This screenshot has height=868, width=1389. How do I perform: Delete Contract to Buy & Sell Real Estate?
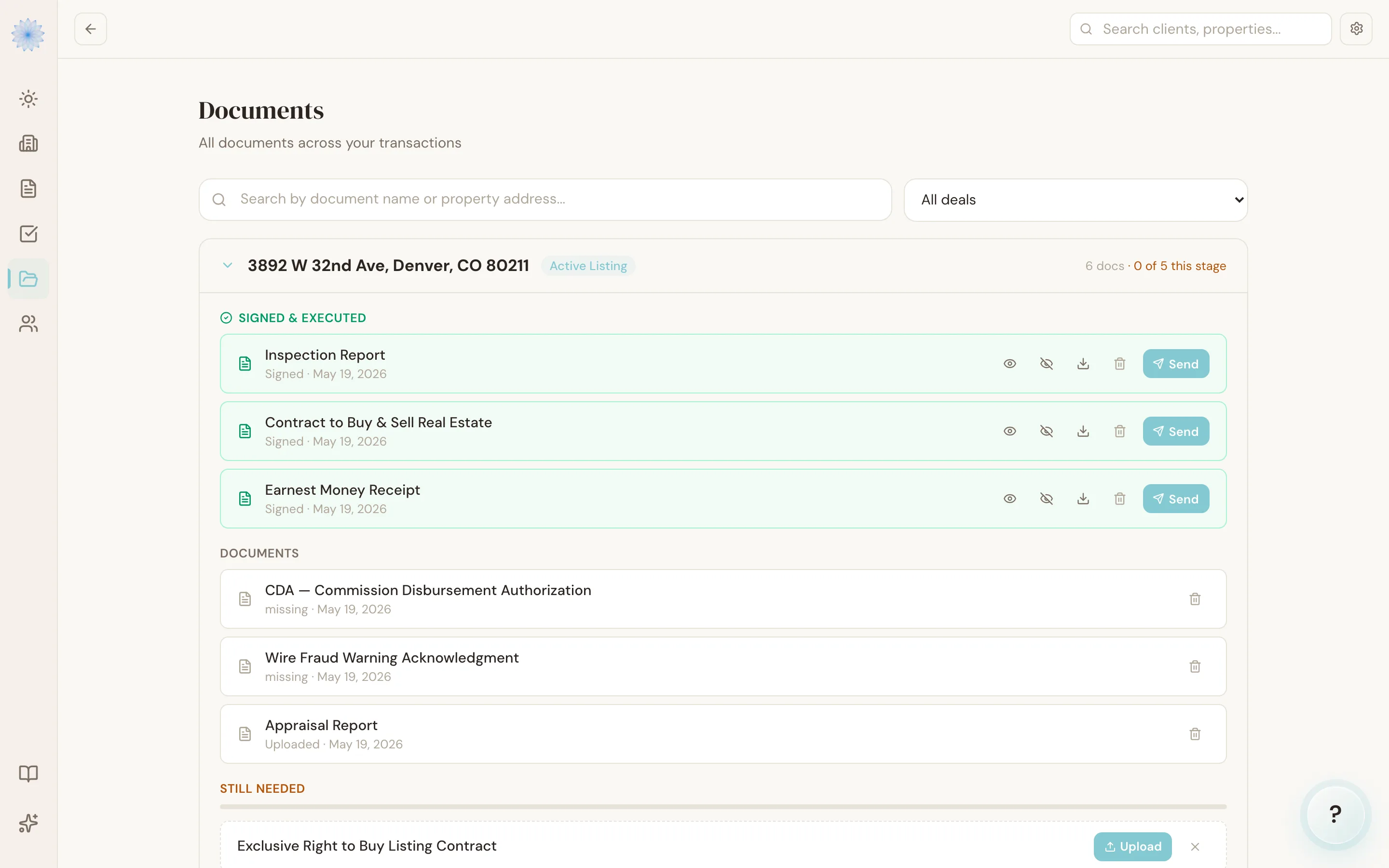coord(1120,431)
